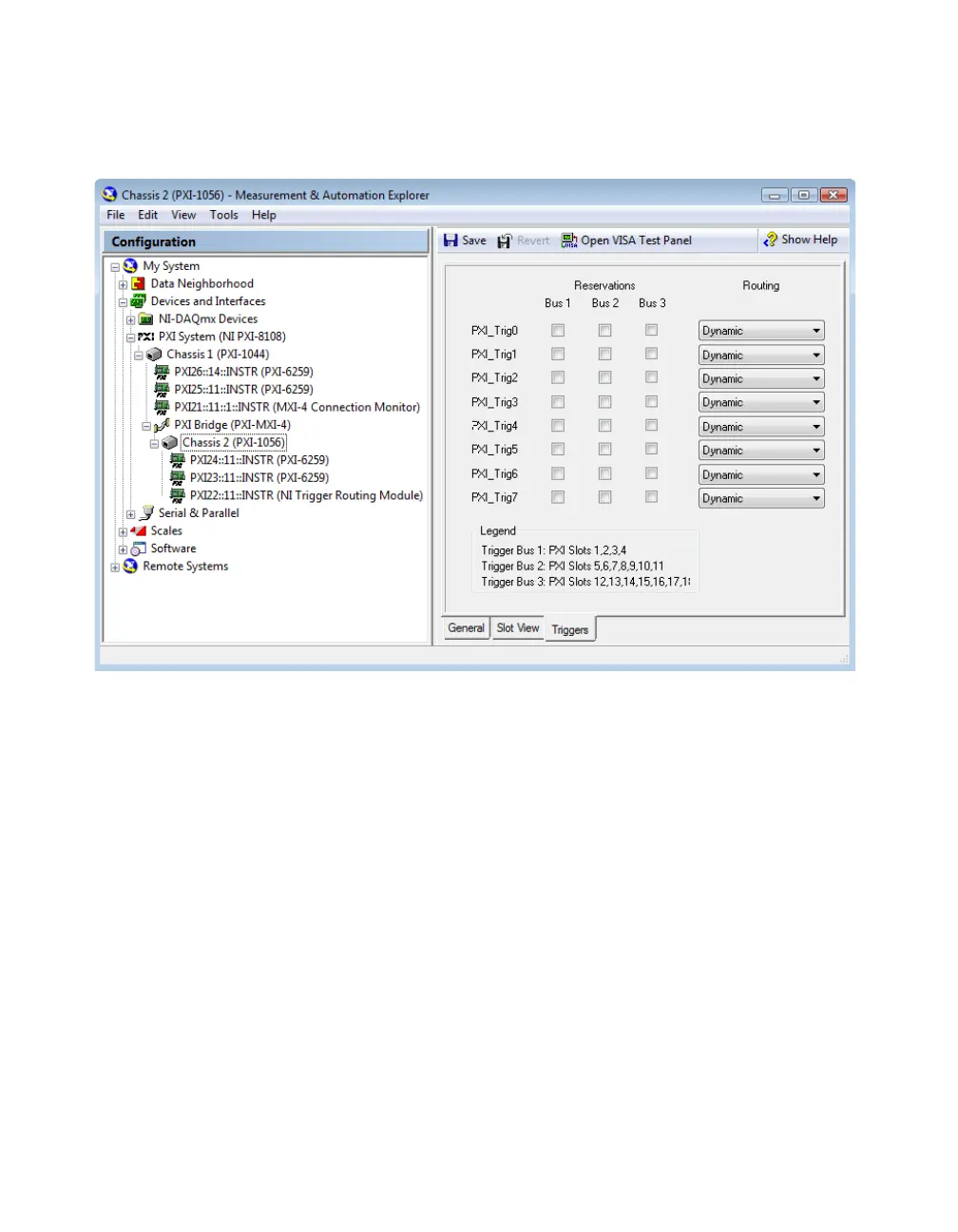
Task: Open the PXI_Trig6 Routing dropdown
Action: pos(761,474)
